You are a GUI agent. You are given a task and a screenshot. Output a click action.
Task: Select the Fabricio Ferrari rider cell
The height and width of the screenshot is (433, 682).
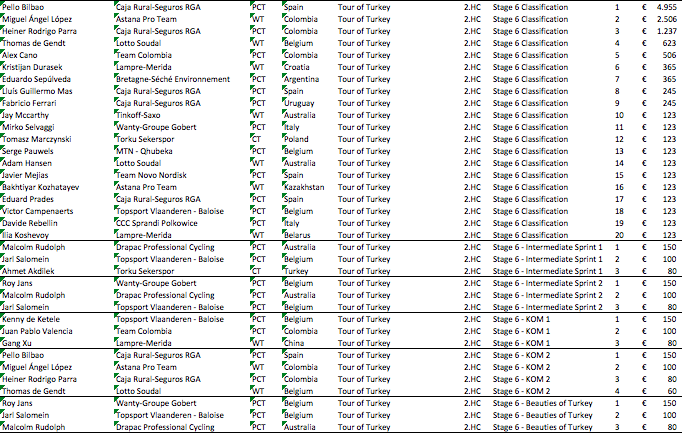pos(29,103)
